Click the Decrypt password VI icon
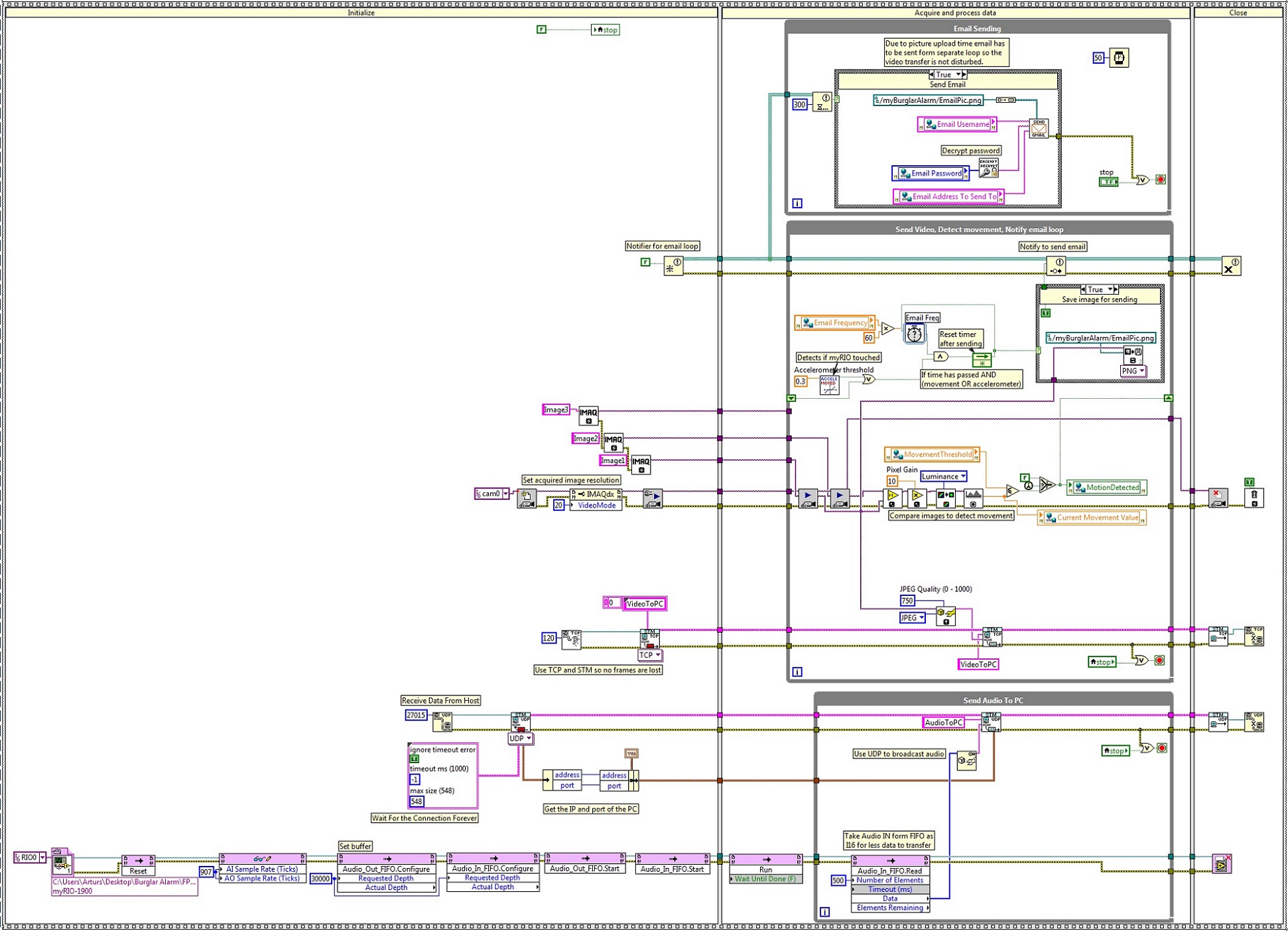Viewport: 1288px width, 931px height. (988, 168)
